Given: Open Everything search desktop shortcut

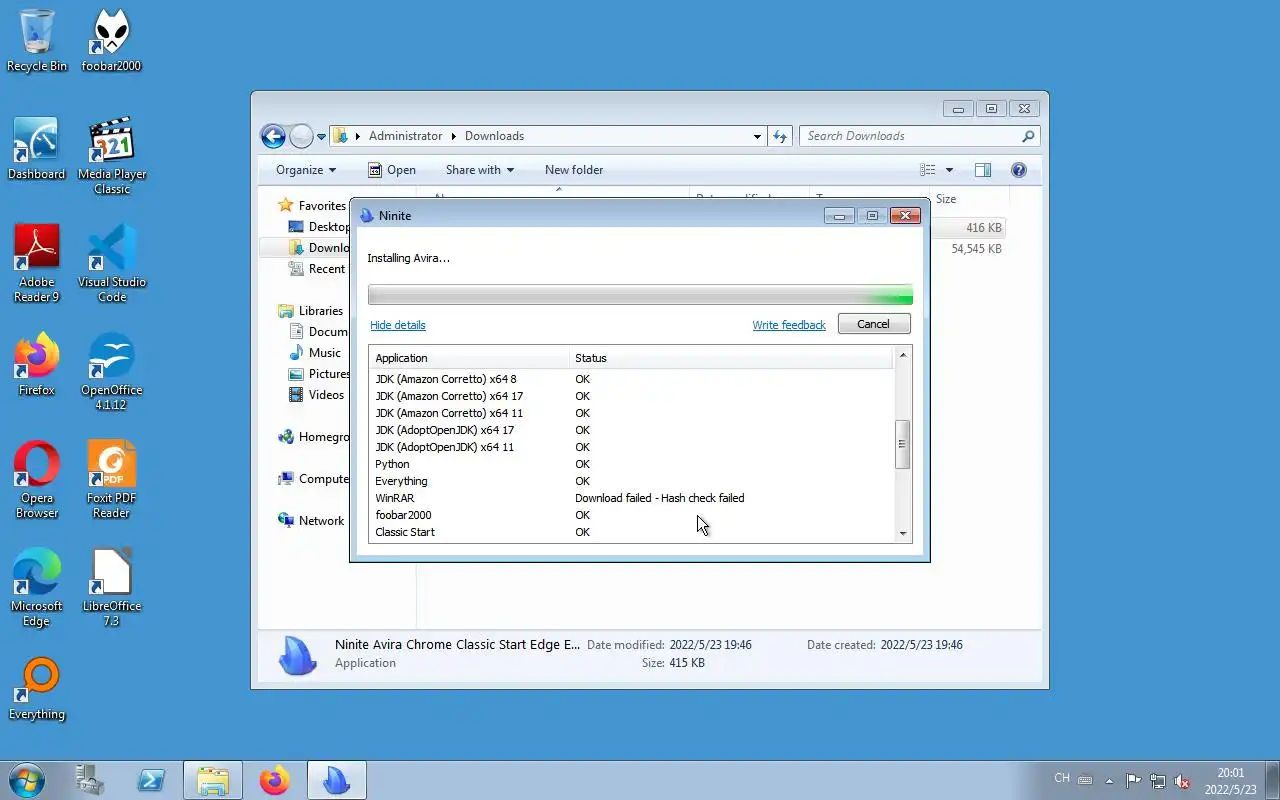Looking at the screenshot, I should pyautogui.click(x=37, y=689).
